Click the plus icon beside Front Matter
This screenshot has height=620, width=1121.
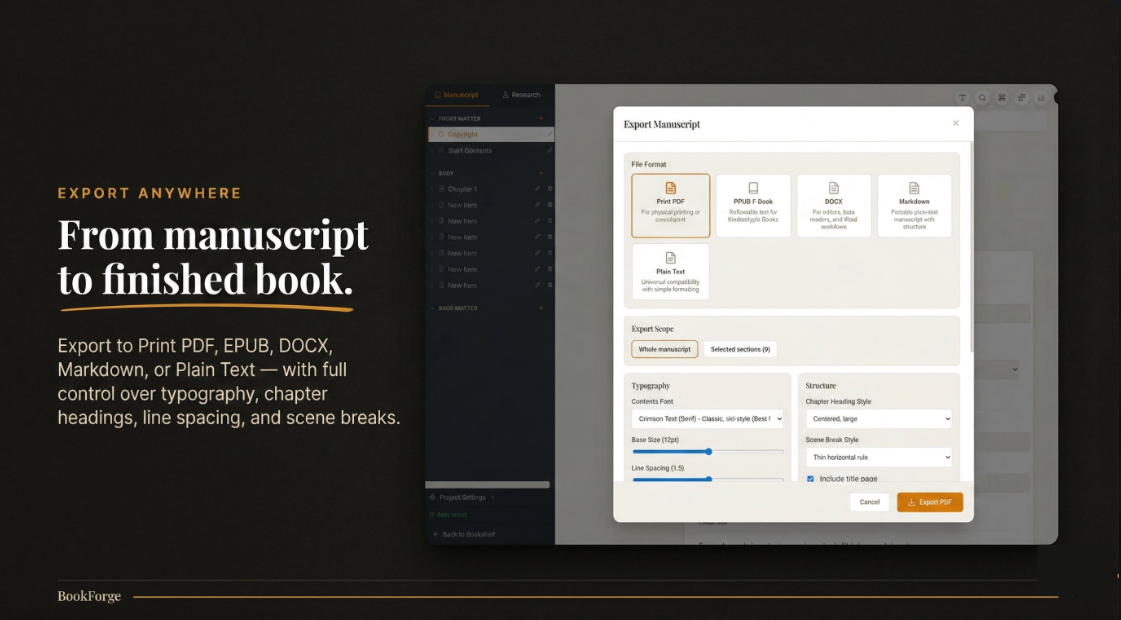541,118
